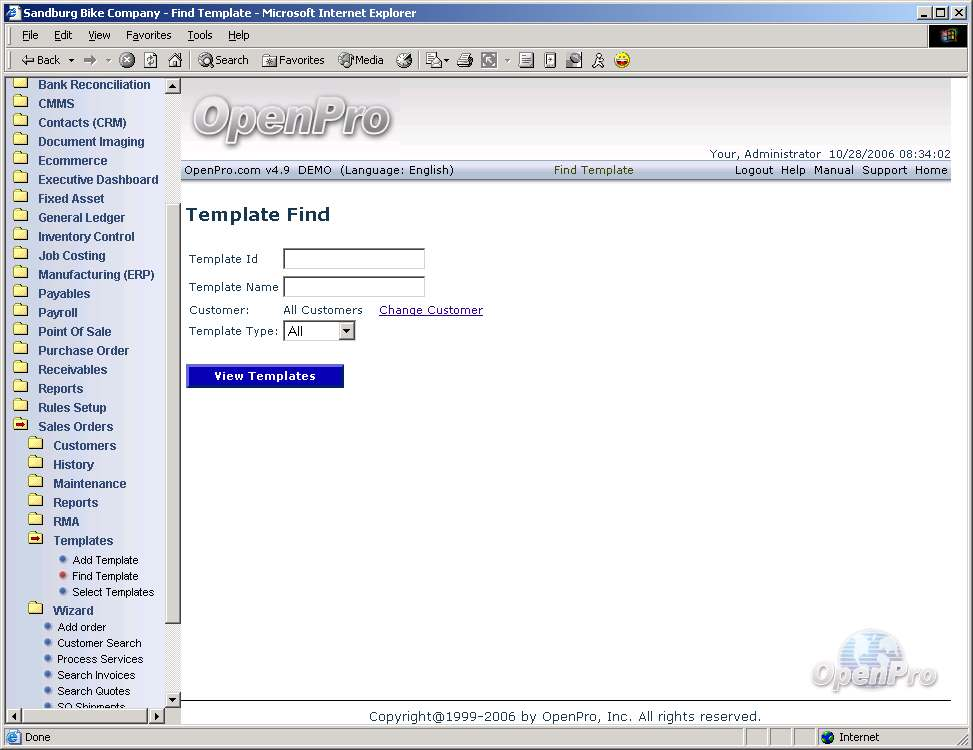Click the Change Customer link
The image size is (973, 750).
430,310
